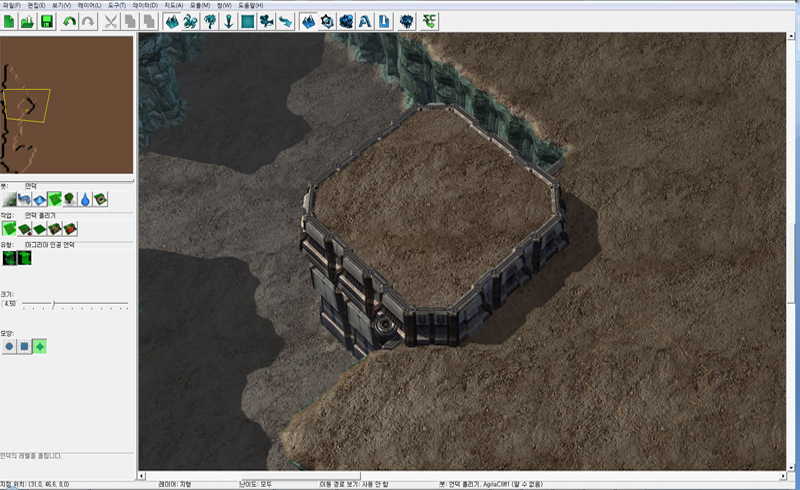Select the man-made cliff type thumbnail
This screenshot has width=800, height=490.
coord(24,258)
